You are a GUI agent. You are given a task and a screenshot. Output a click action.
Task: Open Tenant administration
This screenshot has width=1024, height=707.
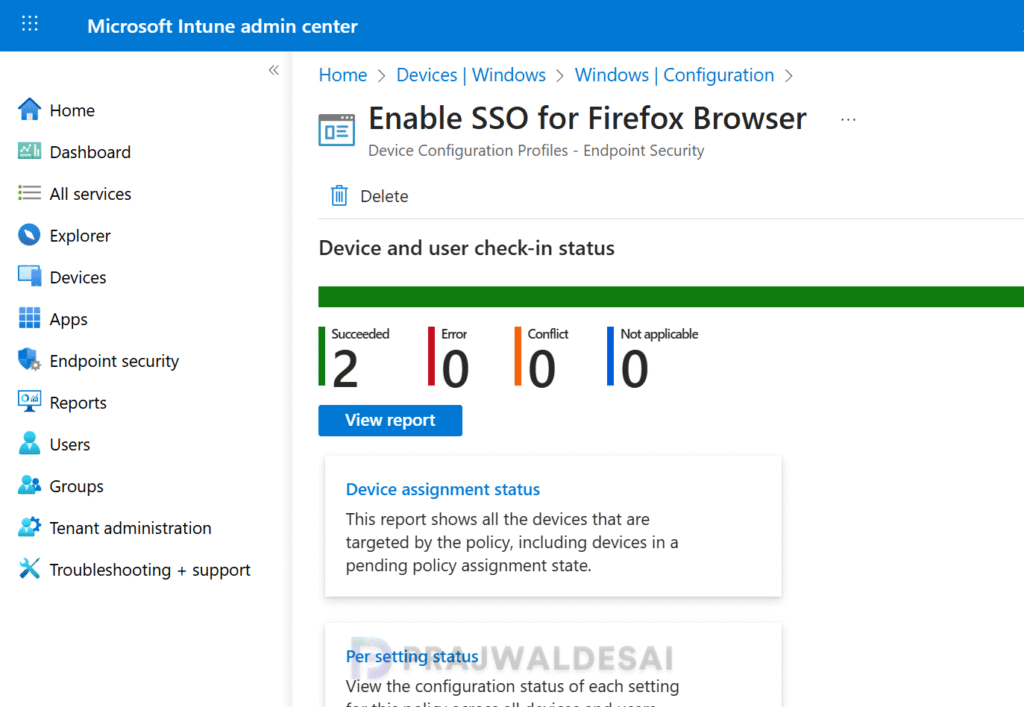[131, 528]
